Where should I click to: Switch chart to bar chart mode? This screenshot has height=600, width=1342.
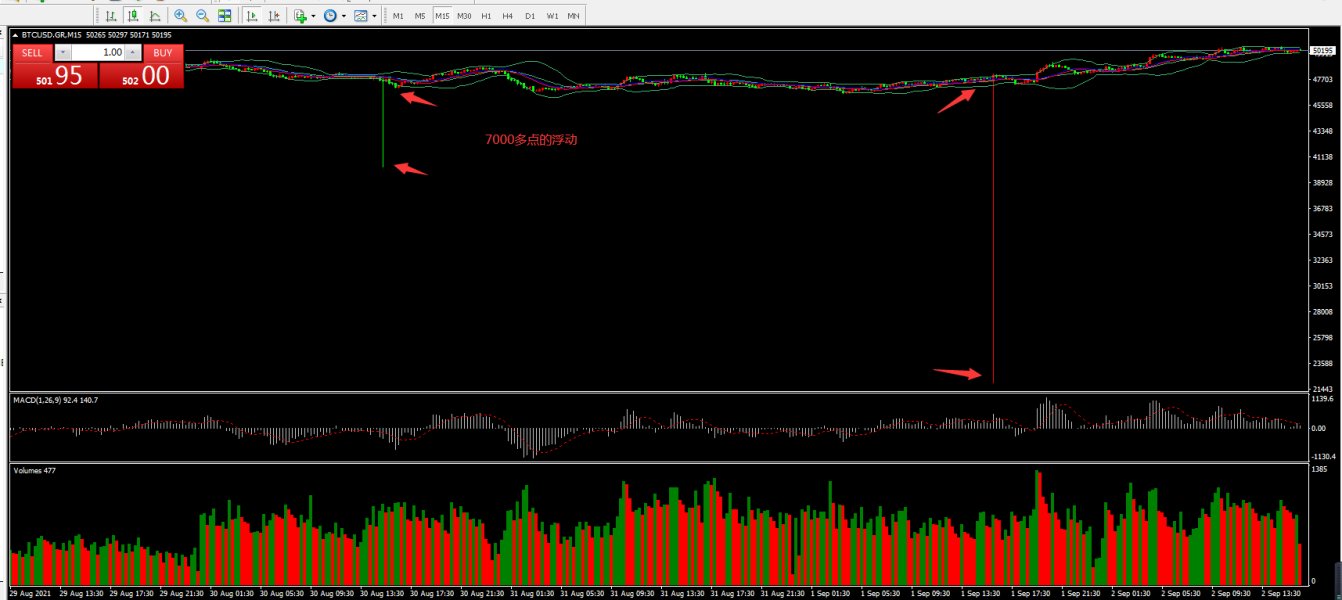tap(110, 16)
